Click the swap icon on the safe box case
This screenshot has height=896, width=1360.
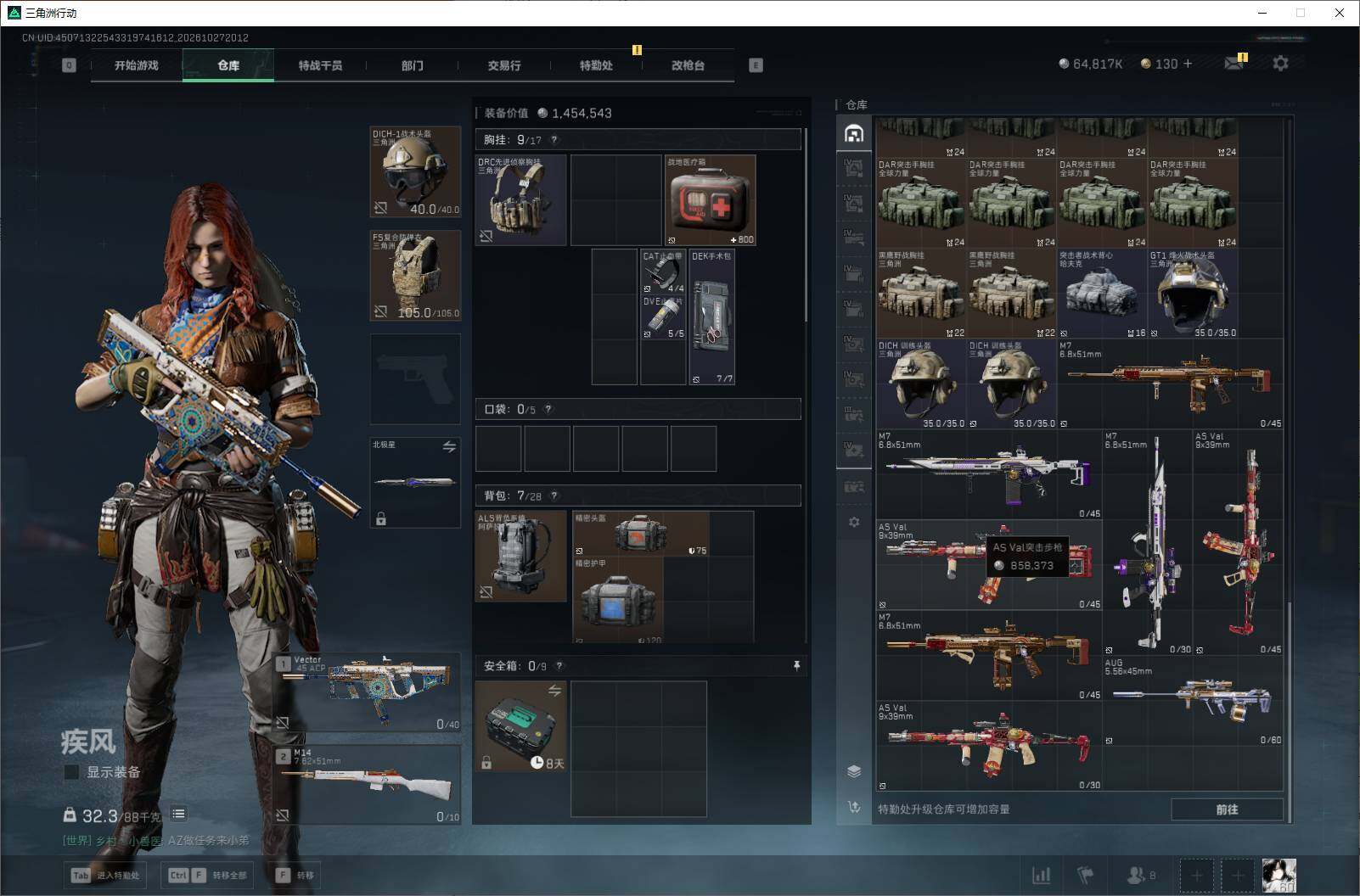coord(554,691)
